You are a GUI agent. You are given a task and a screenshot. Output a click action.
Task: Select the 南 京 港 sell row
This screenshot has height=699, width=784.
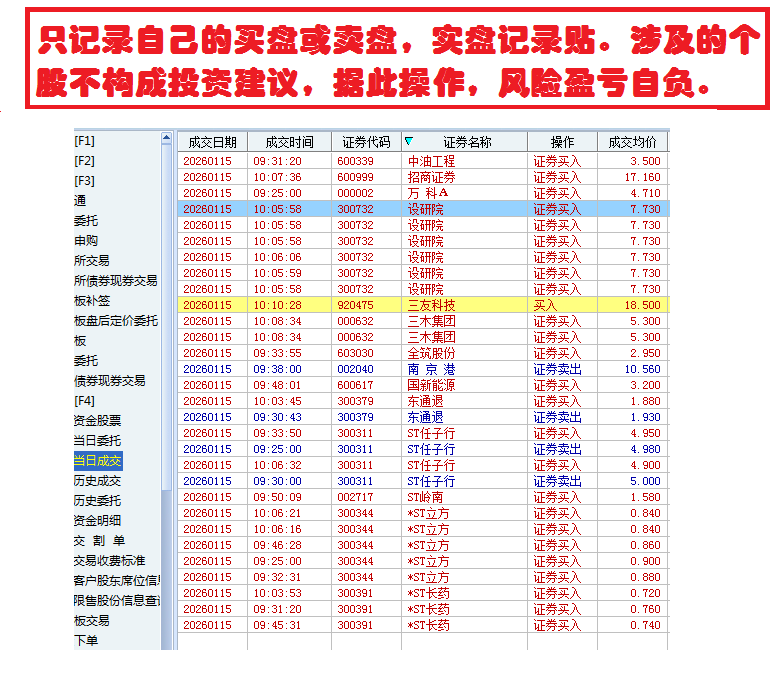423,369
